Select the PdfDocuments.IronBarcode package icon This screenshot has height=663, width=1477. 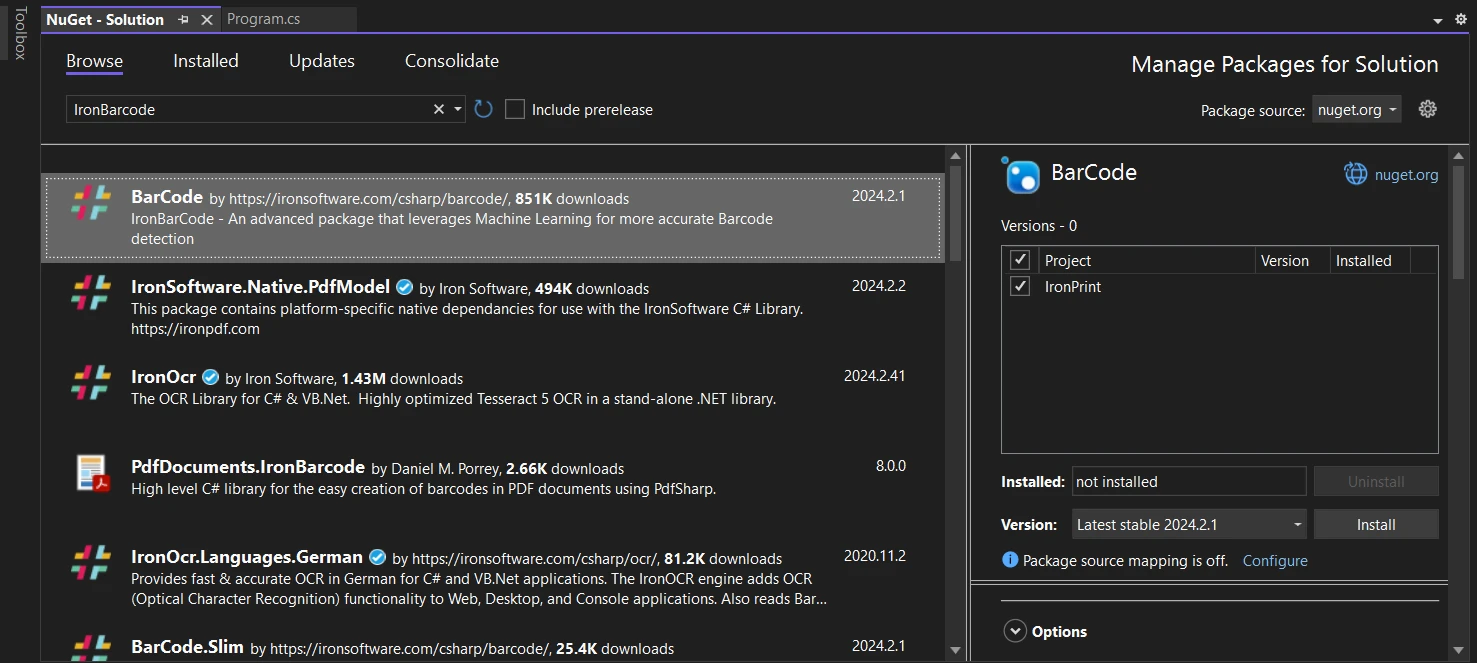pyautogui.click(x=91, y=473)
